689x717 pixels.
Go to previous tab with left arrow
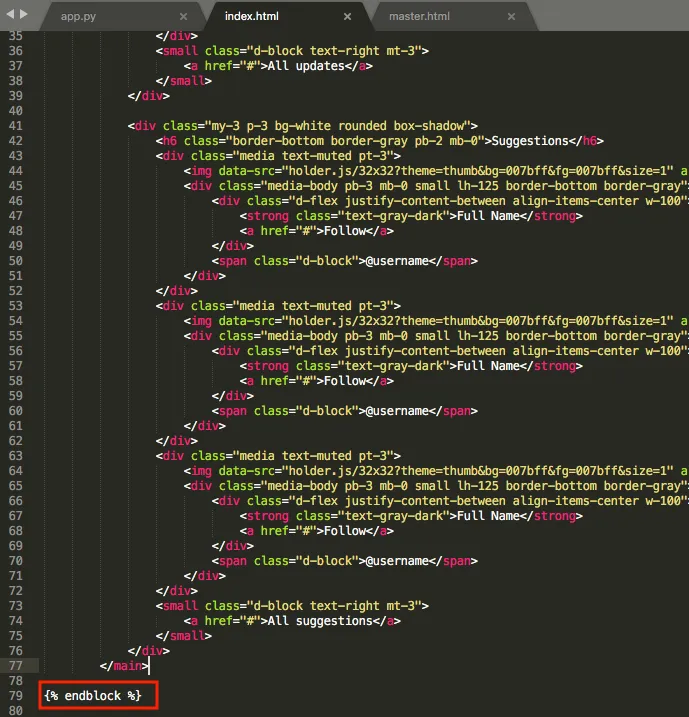(x=10, y=14)
